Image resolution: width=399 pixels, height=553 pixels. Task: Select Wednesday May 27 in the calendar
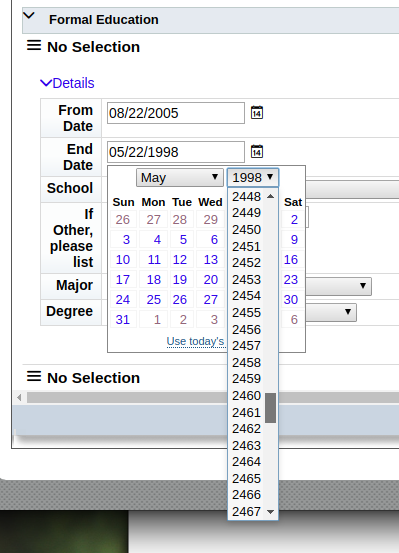click(211, 300)
